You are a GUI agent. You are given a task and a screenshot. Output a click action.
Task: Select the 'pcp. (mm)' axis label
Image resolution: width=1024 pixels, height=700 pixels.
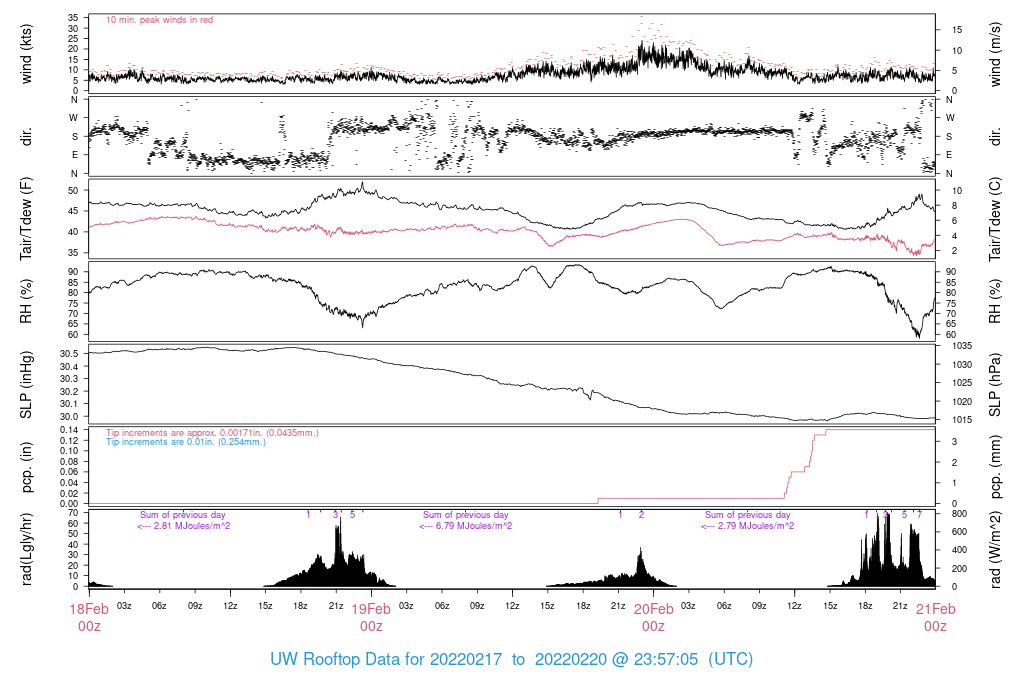[x=995, y=467]
